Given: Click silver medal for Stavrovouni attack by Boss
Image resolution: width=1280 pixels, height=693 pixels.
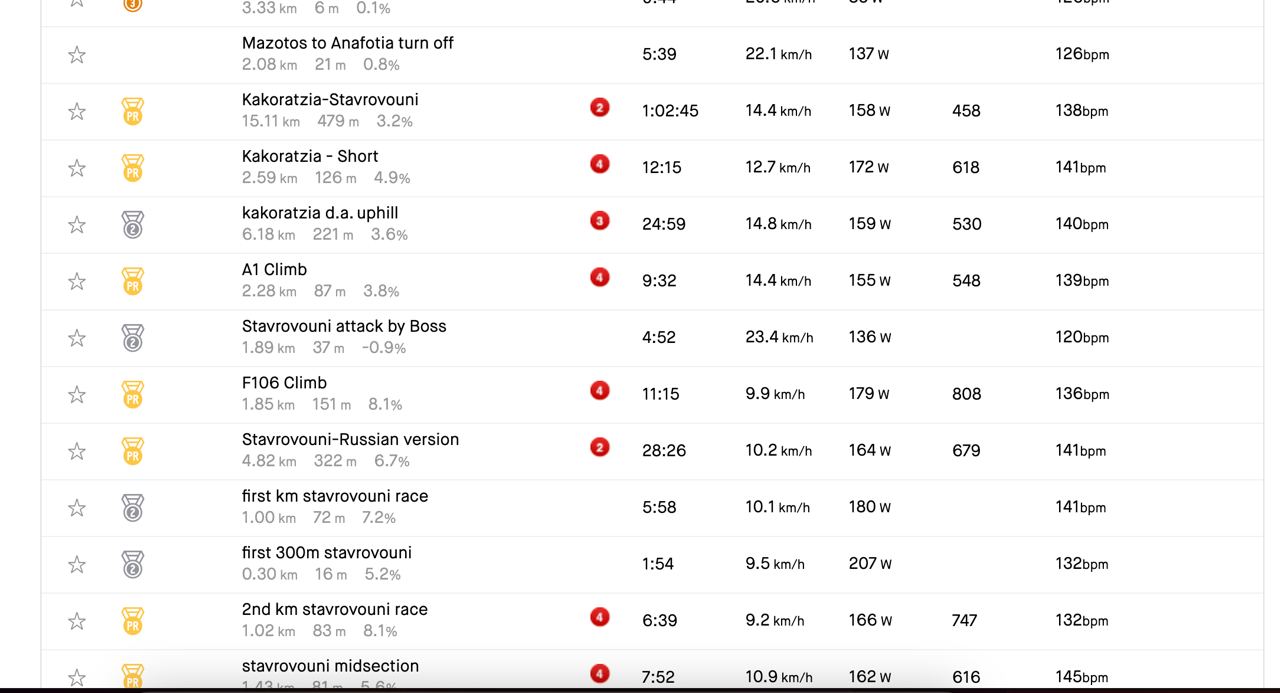Looking at the screenshot, I should tap(132, 338).
